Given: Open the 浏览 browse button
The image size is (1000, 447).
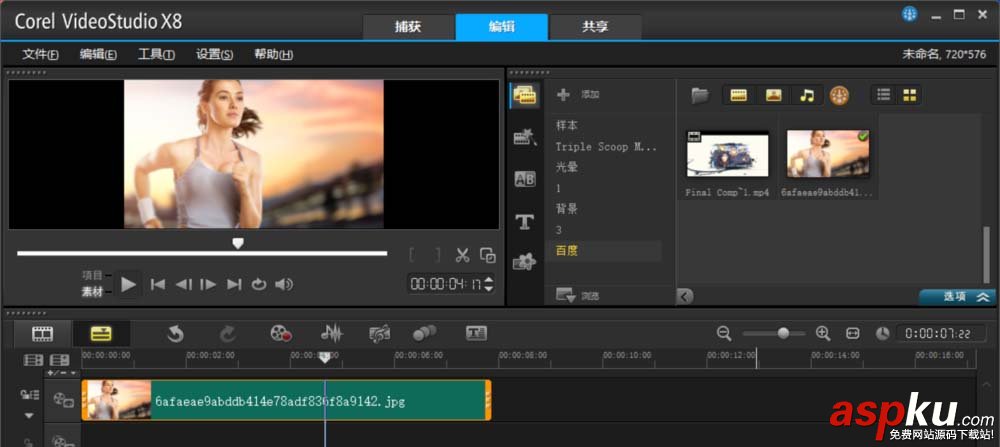Looking at the screenshot, I should (578, 296).
